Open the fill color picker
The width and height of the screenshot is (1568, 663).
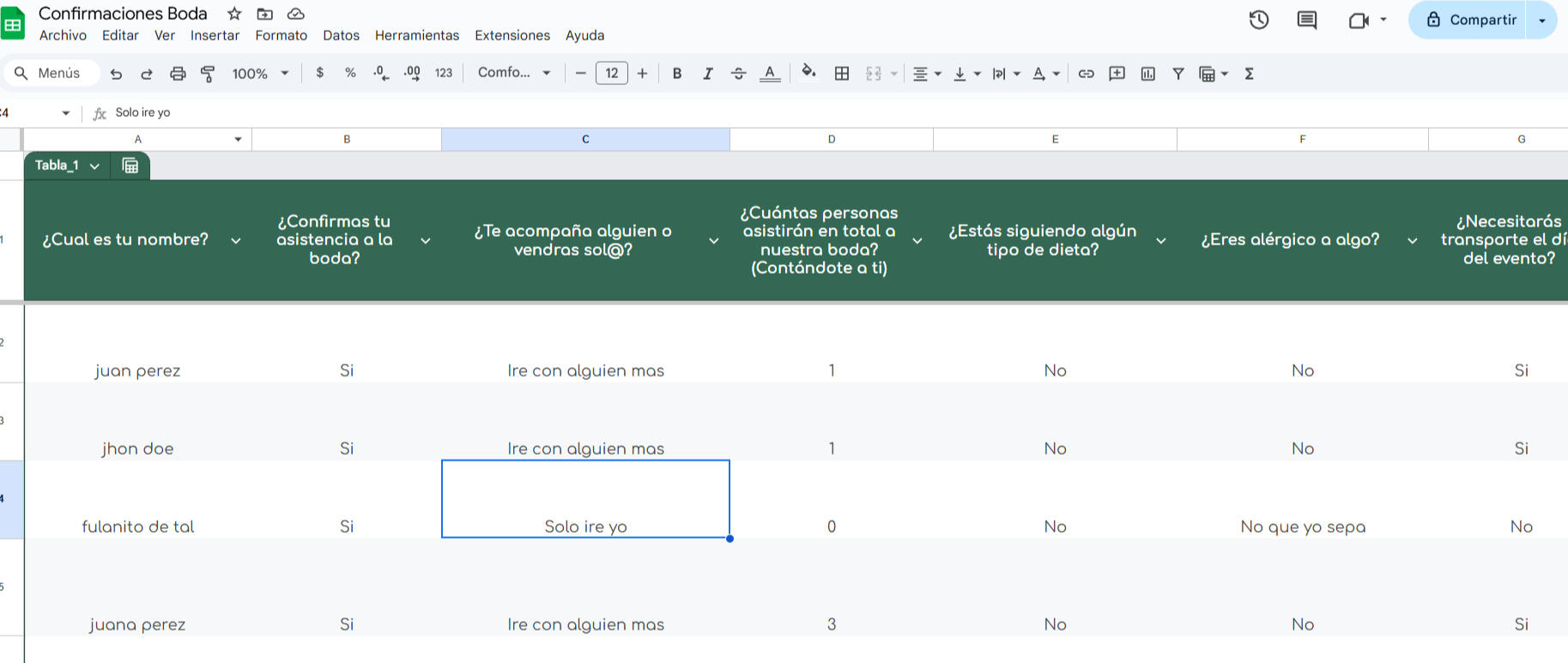click(x=808, y=74)
